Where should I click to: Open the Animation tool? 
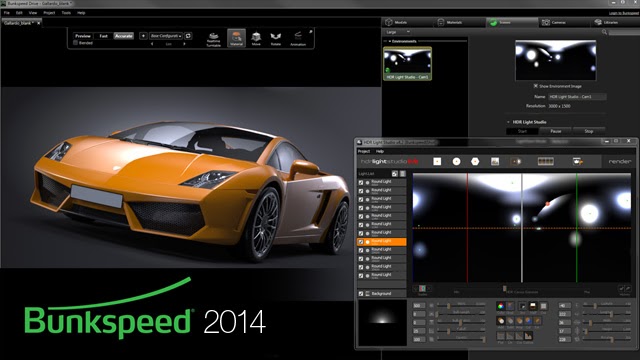(298, 39)
